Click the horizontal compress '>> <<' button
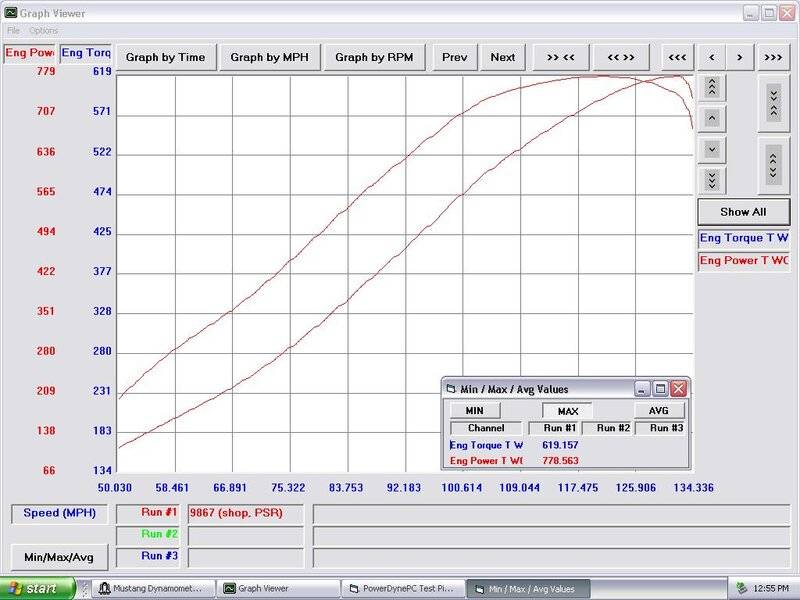Image resolution: width=800 pixels, height=600 pixels. [x=560, y=57]
